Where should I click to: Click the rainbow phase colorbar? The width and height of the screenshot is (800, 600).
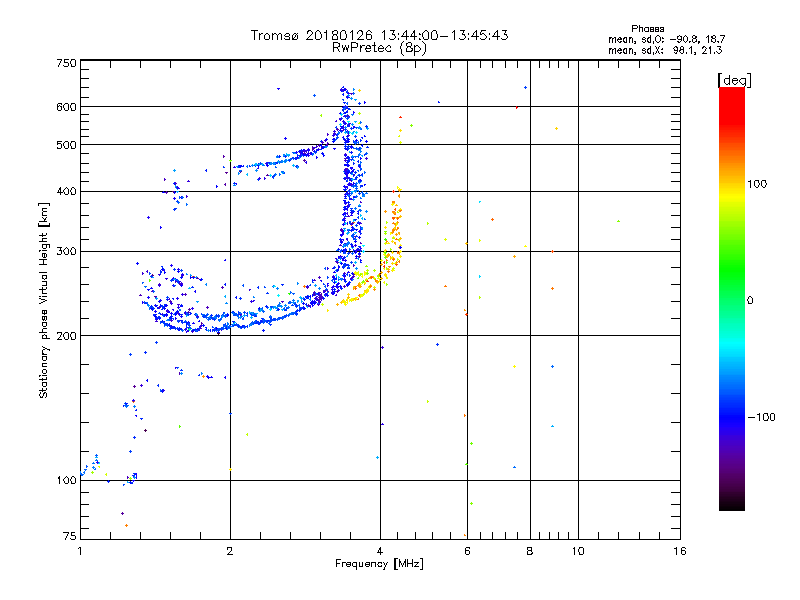tap(732, 298)
